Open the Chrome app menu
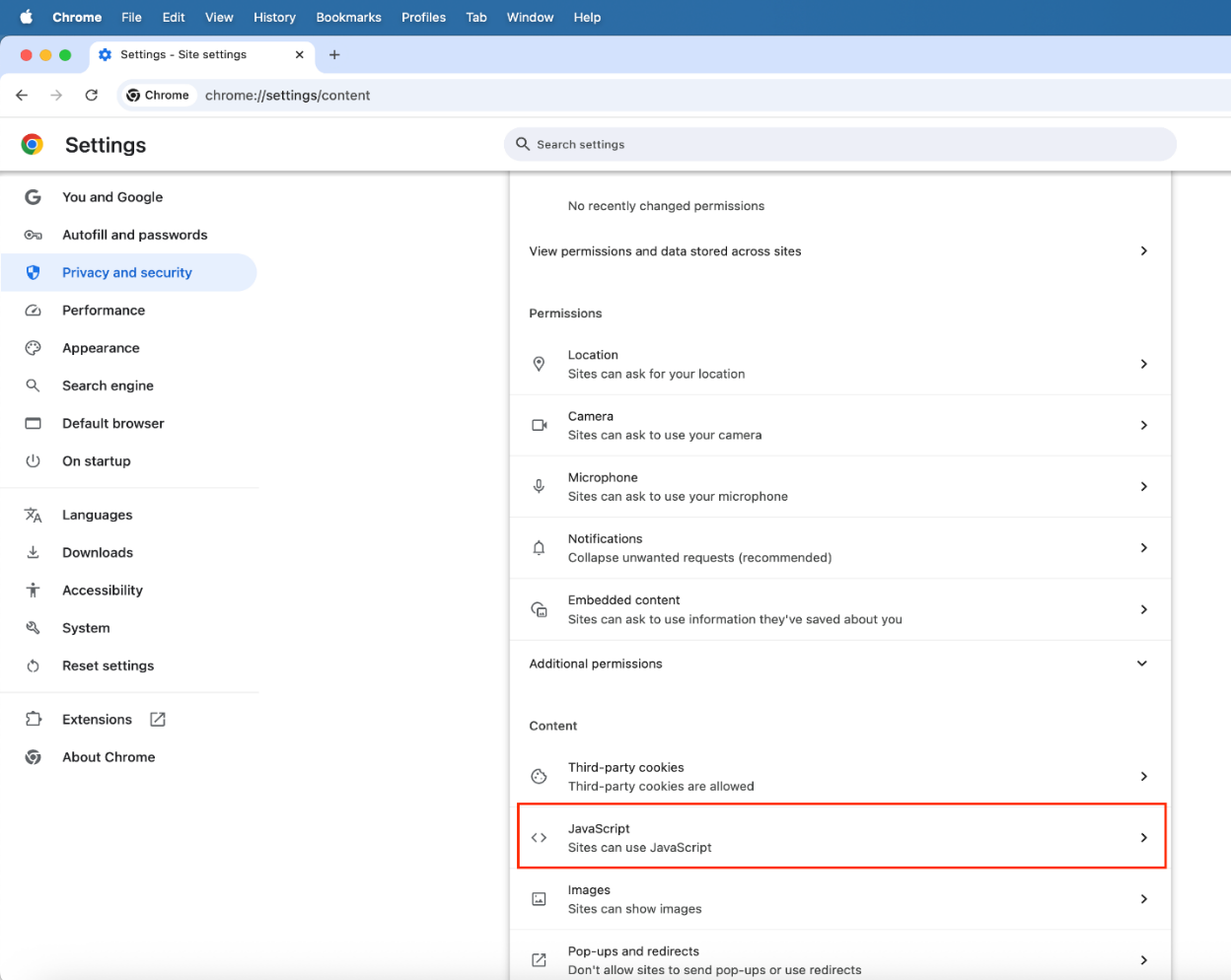1231x980 pixels. [x=77, y=17]
